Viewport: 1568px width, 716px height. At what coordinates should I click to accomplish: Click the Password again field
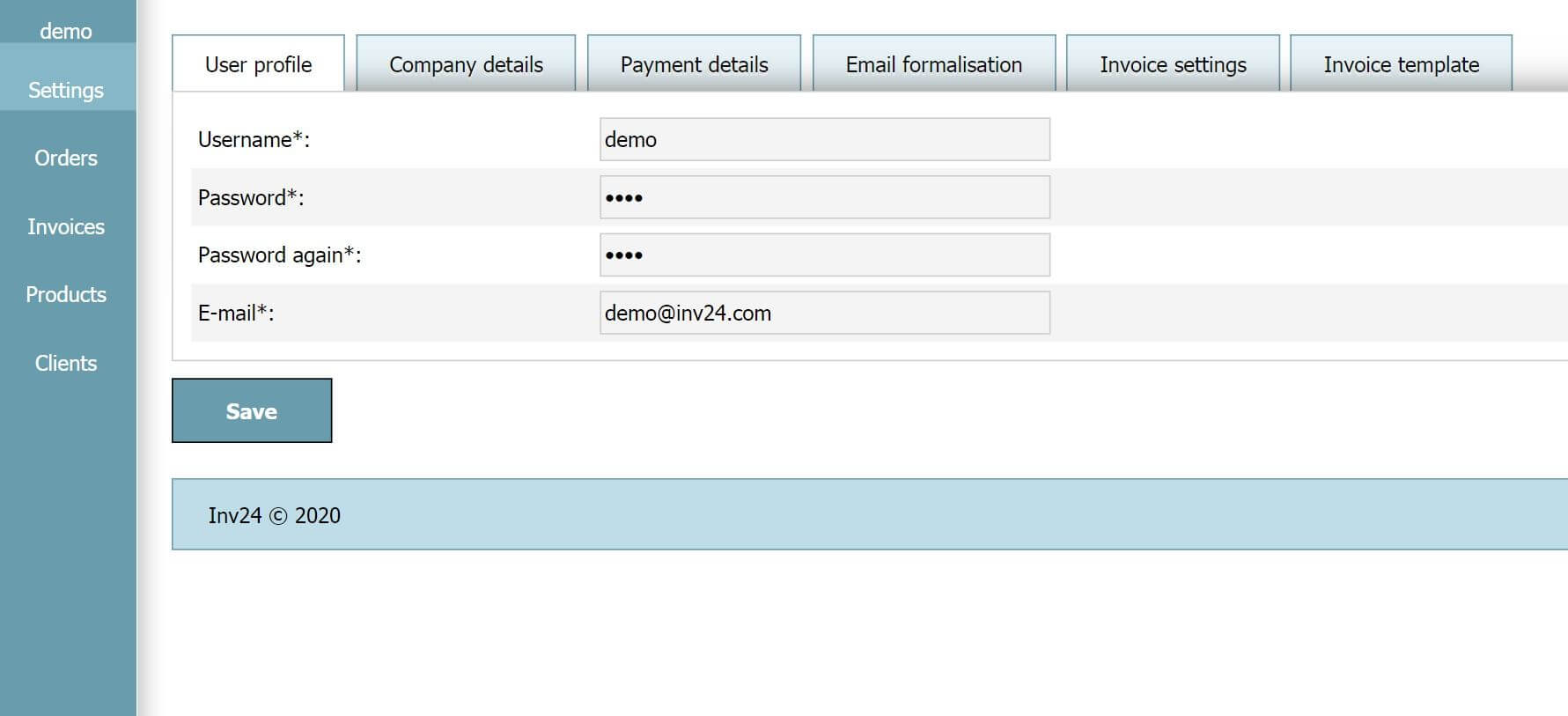825,255
